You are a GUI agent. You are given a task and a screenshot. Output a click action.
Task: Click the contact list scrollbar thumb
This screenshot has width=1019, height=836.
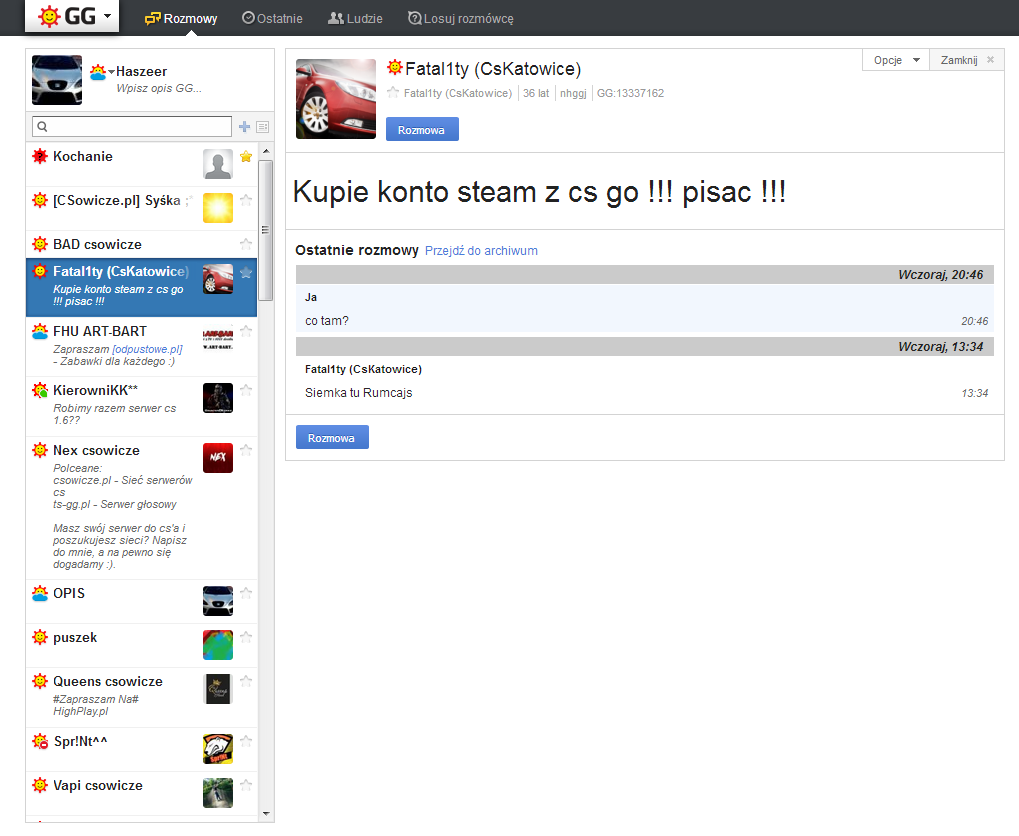(x=265, y=230)
